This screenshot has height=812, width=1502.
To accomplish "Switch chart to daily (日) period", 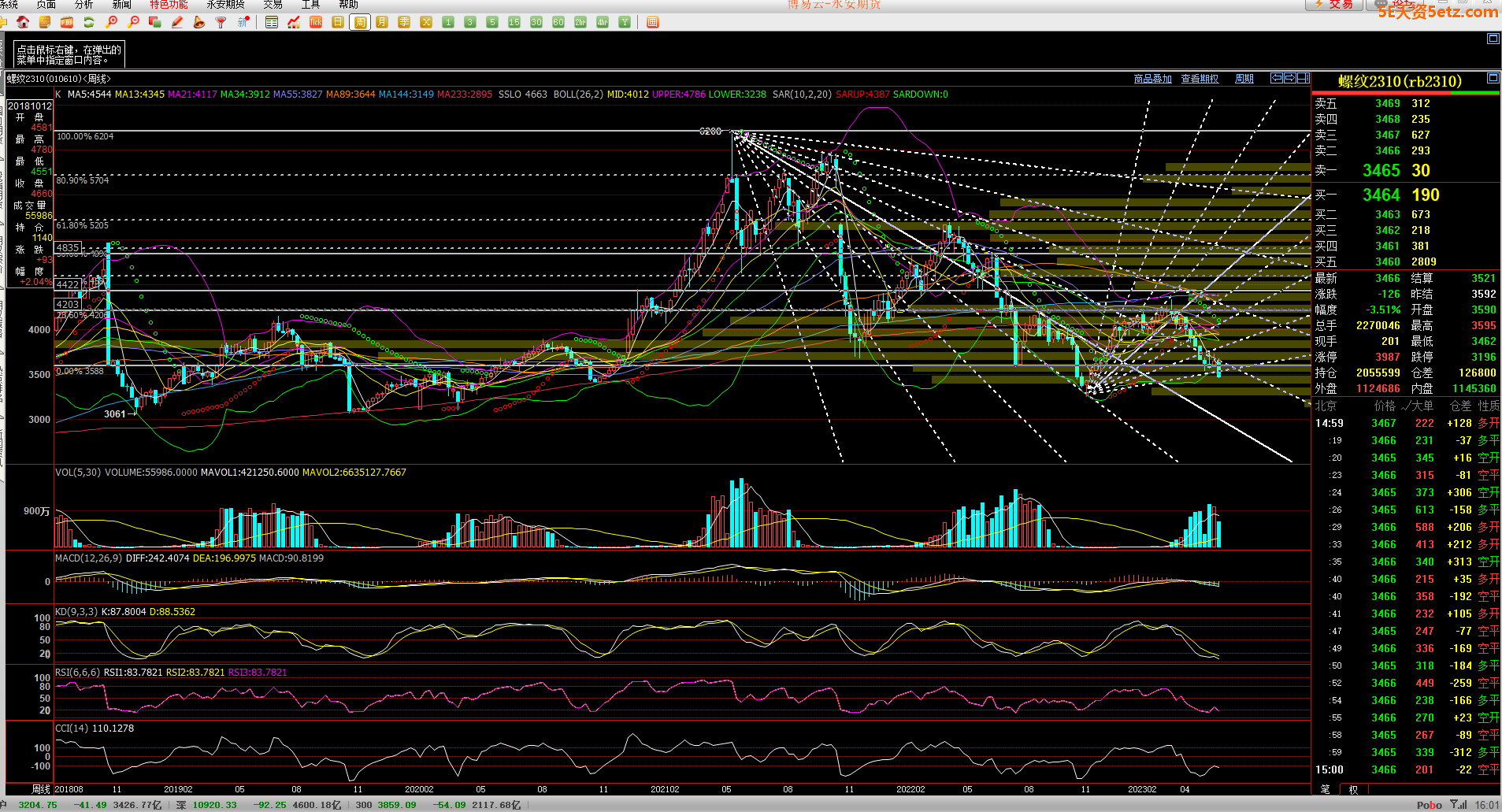I will [338, 22].
